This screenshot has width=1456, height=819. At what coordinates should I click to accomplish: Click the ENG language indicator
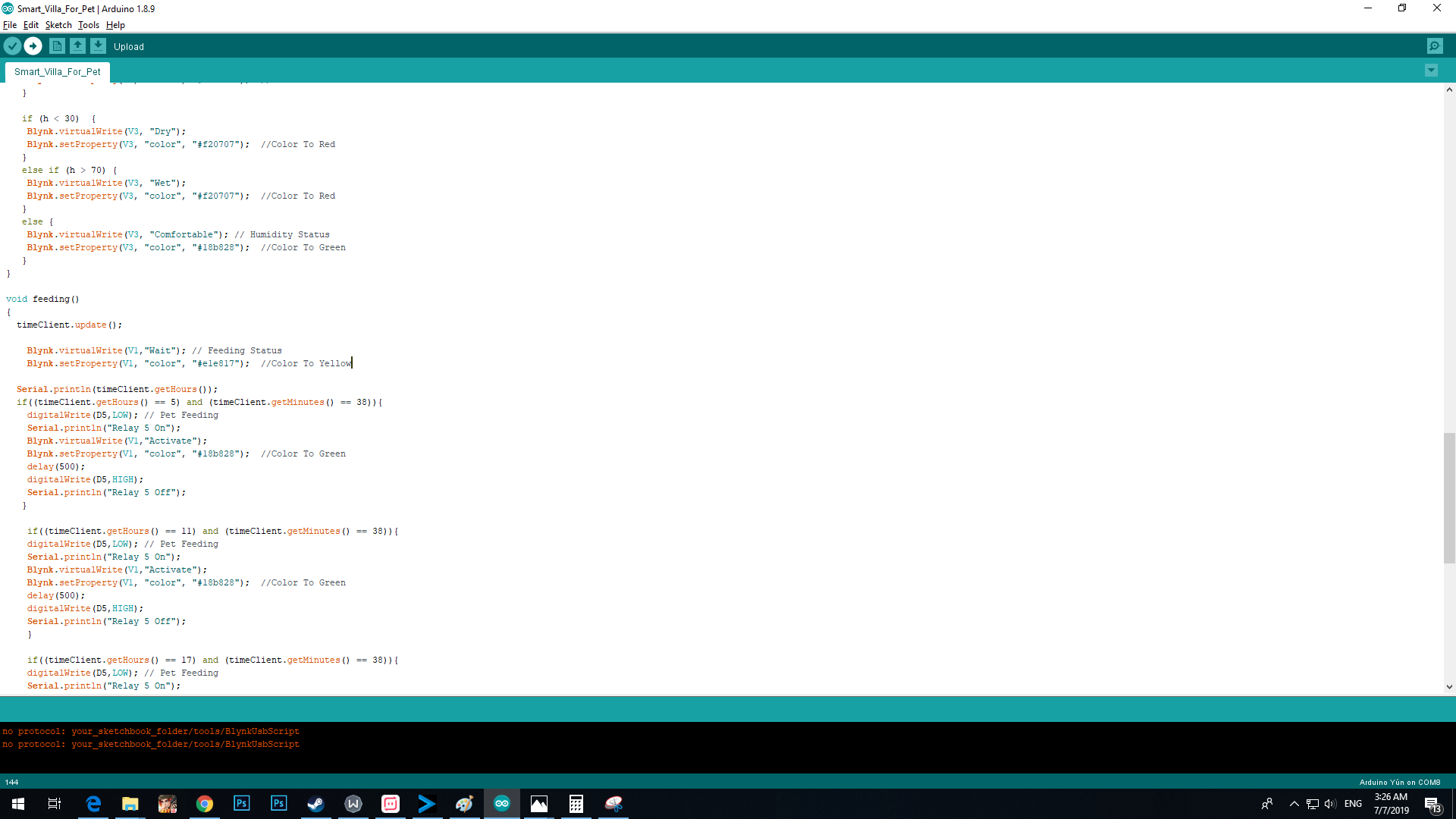pos(1353,804)
